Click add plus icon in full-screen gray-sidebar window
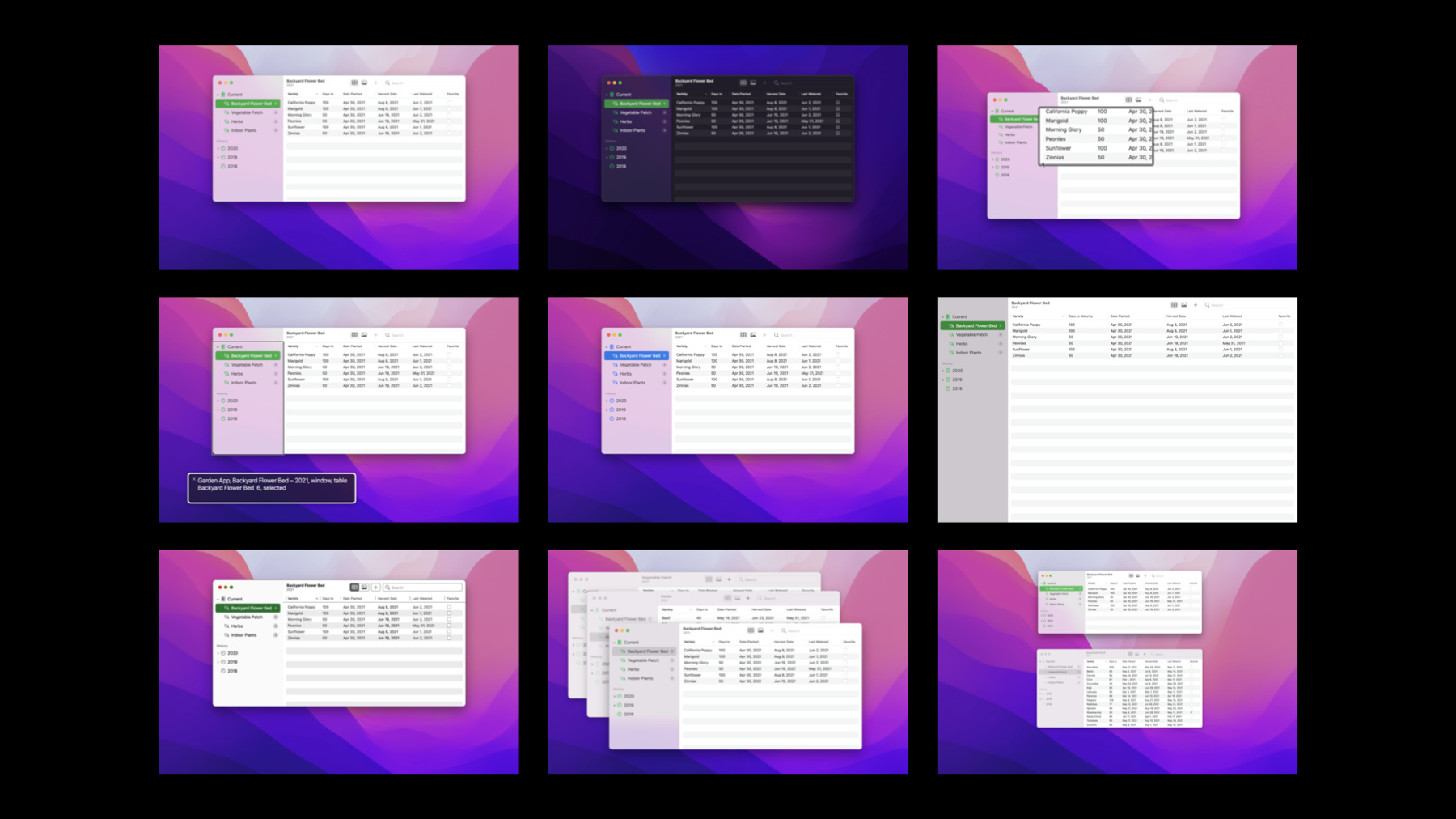 tap(1196, 305)
